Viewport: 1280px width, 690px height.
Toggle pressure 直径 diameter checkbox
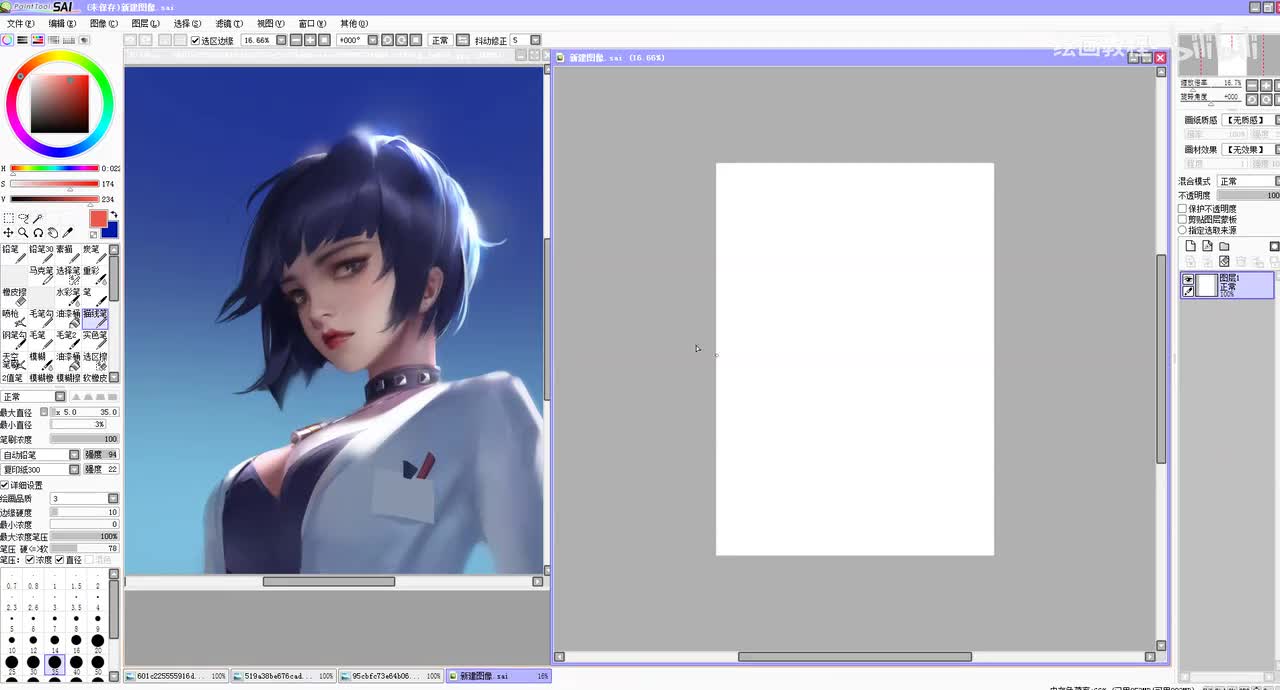click(59, 560)
